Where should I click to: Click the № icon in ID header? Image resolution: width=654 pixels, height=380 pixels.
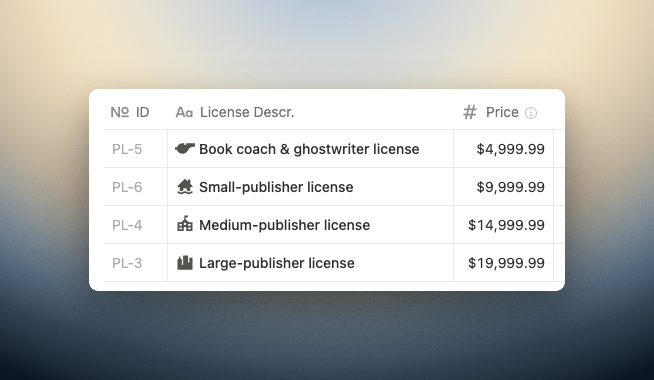pyautogui.click(x=120, y=112)
